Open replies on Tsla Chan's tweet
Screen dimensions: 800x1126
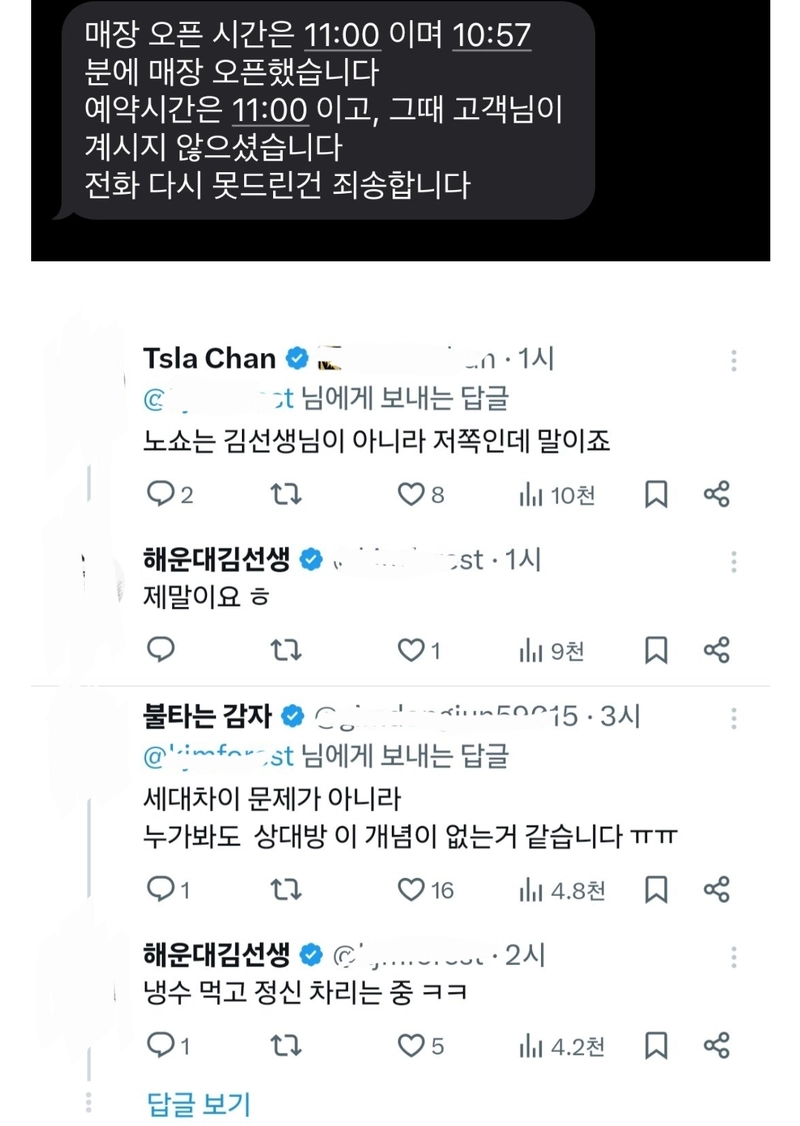(x=169, y=494)
